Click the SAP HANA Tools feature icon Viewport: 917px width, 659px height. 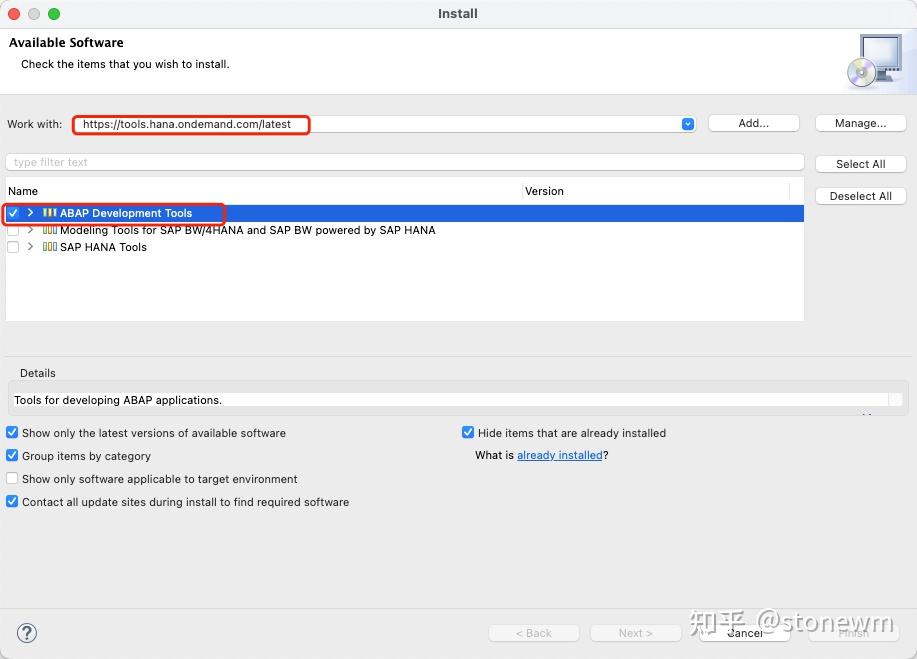47,247
